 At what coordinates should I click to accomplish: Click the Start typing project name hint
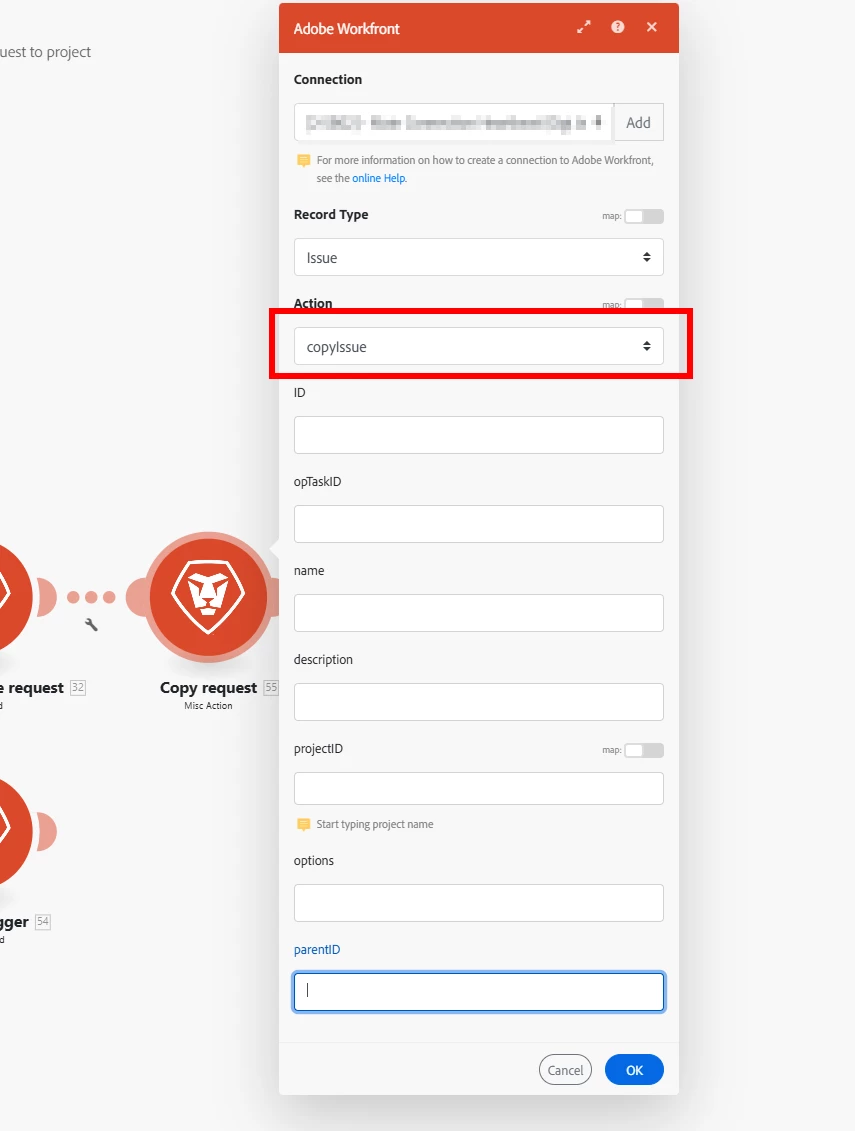pyautogui.click(x=374, y=824)
